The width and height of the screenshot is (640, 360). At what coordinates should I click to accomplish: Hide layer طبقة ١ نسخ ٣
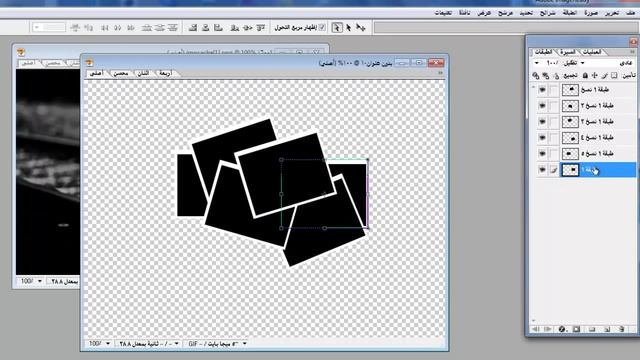[542, 122]
